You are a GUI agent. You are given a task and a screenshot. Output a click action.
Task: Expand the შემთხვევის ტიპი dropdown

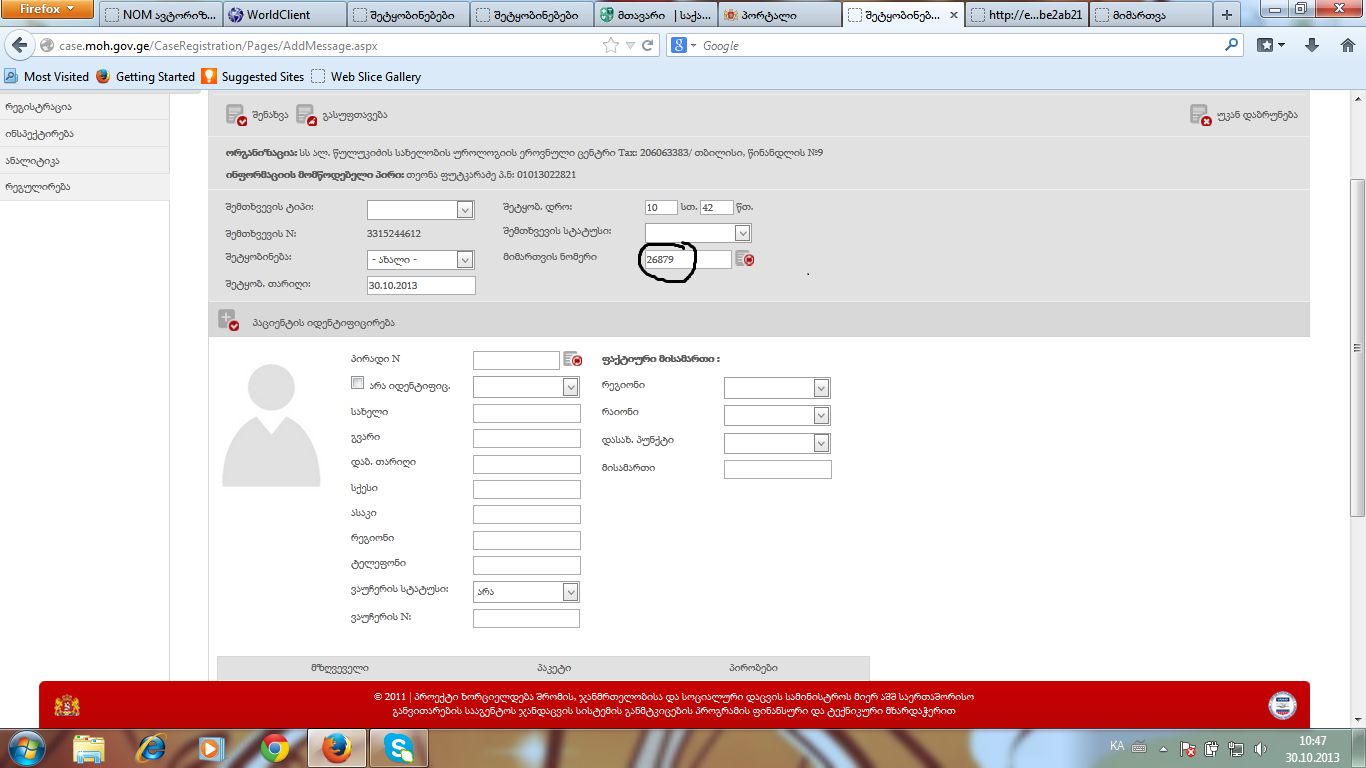tap(464, 210)
